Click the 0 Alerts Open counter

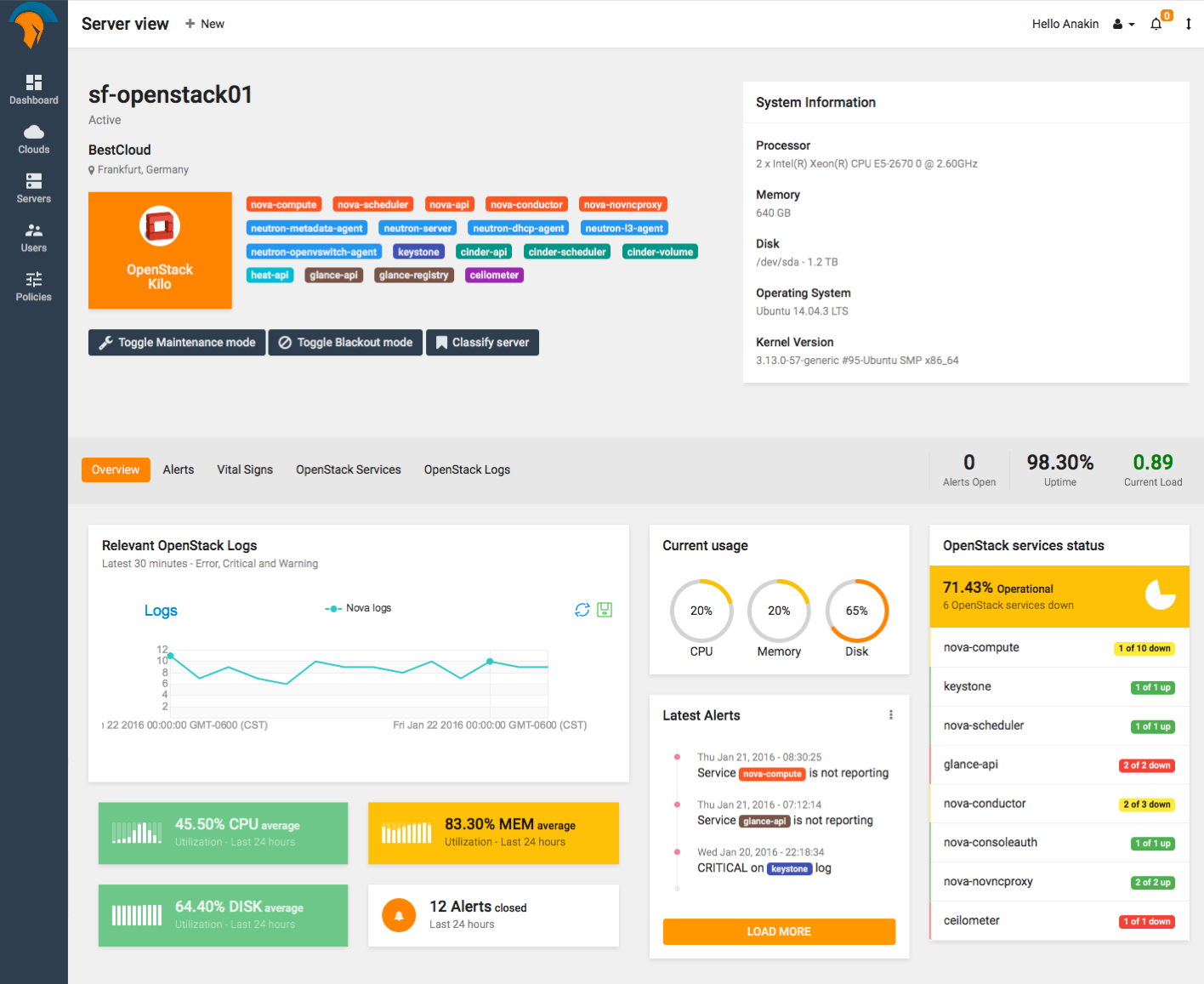point(969,470)
